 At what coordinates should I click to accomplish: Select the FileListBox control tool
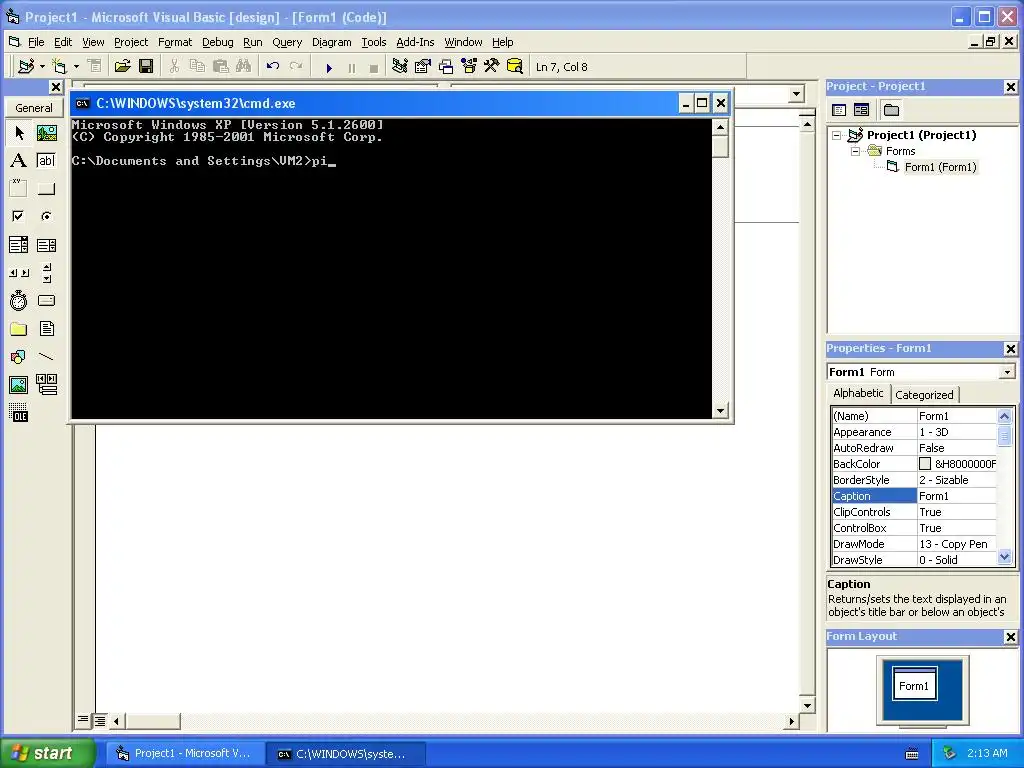(46, 328)
